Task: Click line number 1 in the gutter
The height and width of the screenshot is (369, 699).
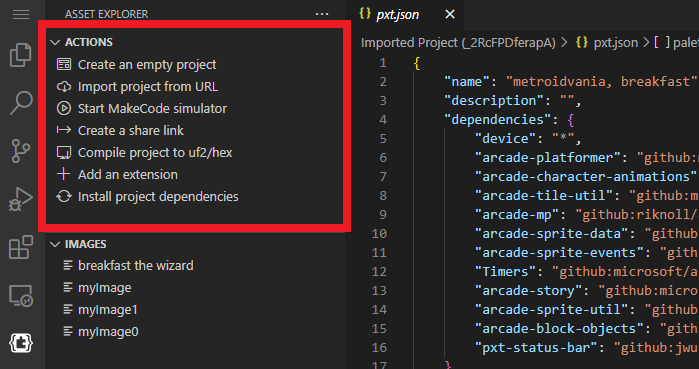Action: (x=383, y=63)
